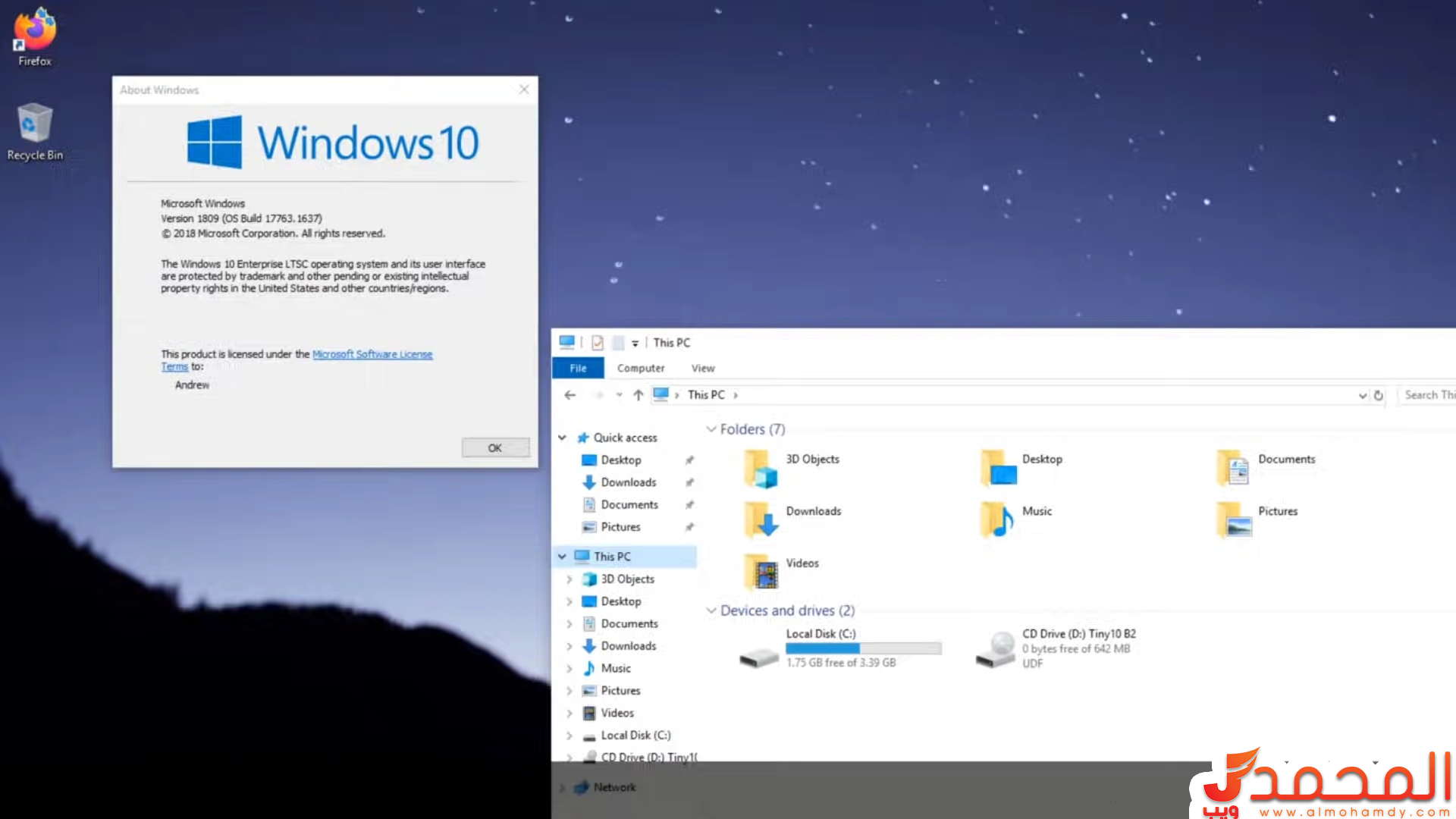Open the Music folder in the Folders section
Screen dimensions: 1456x819
(x=996, y=519)
